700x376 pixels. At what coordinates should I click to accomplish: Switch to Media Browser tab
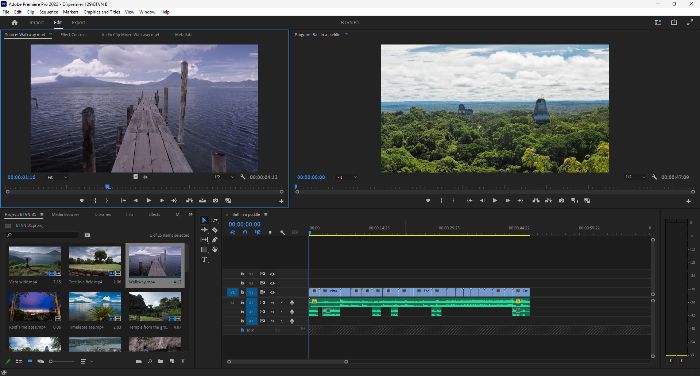tap(65, 215)
